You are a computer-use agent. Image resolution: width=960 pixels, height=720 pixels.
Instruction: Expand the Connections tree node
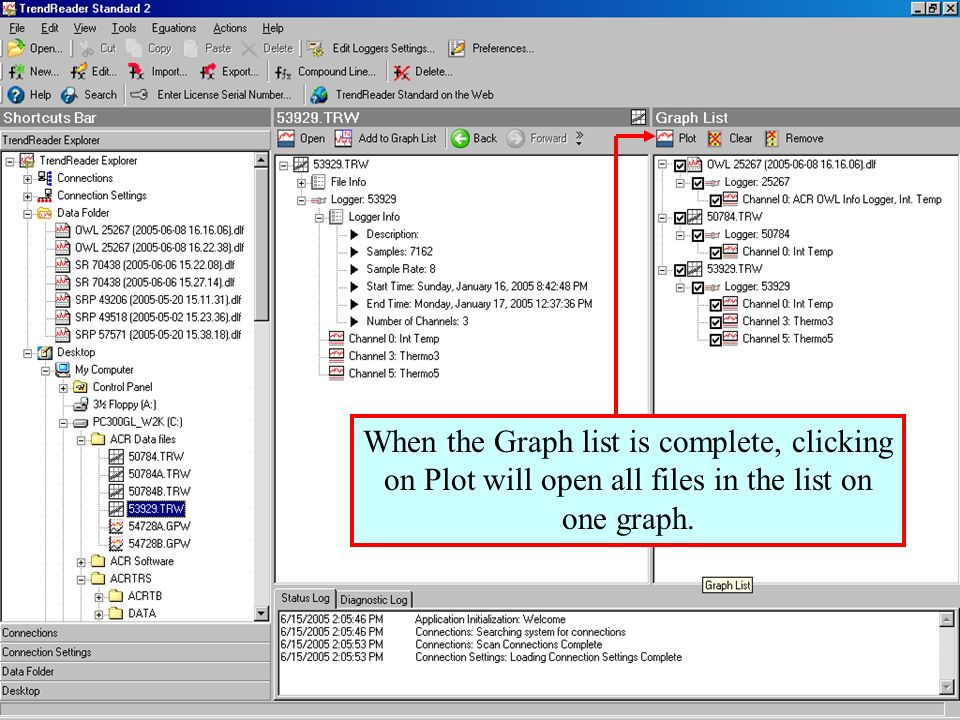[x=28, y=179]
